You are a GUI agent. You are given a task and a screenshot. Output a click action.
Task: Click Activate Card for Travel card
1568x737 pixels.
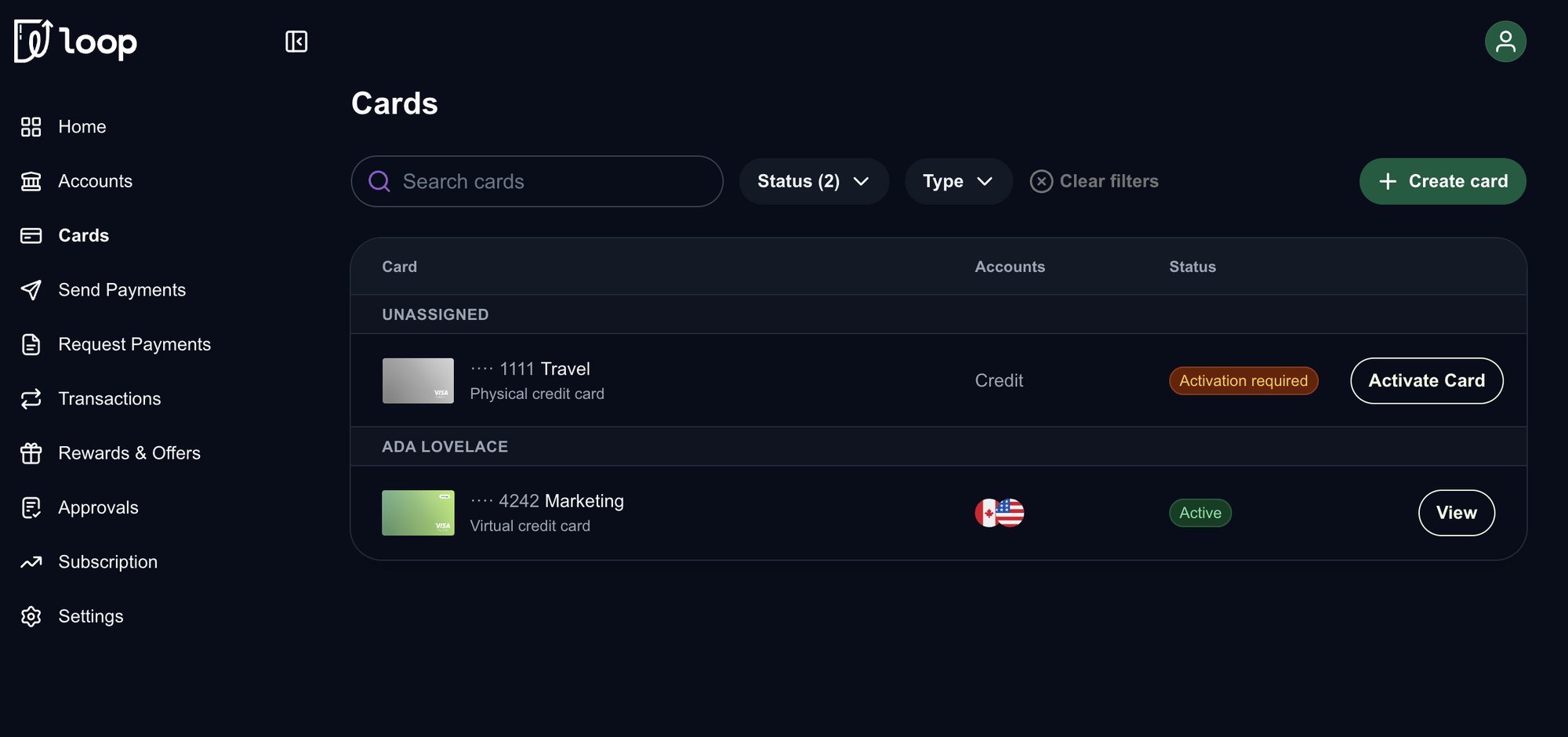(1427, 381)
